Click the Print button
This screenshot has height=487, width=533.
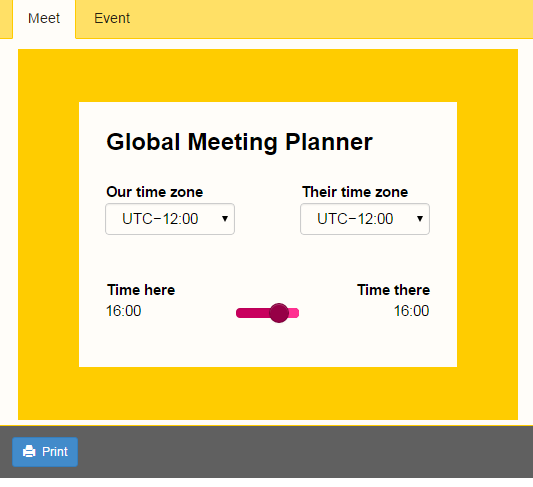tap(45, 452)
